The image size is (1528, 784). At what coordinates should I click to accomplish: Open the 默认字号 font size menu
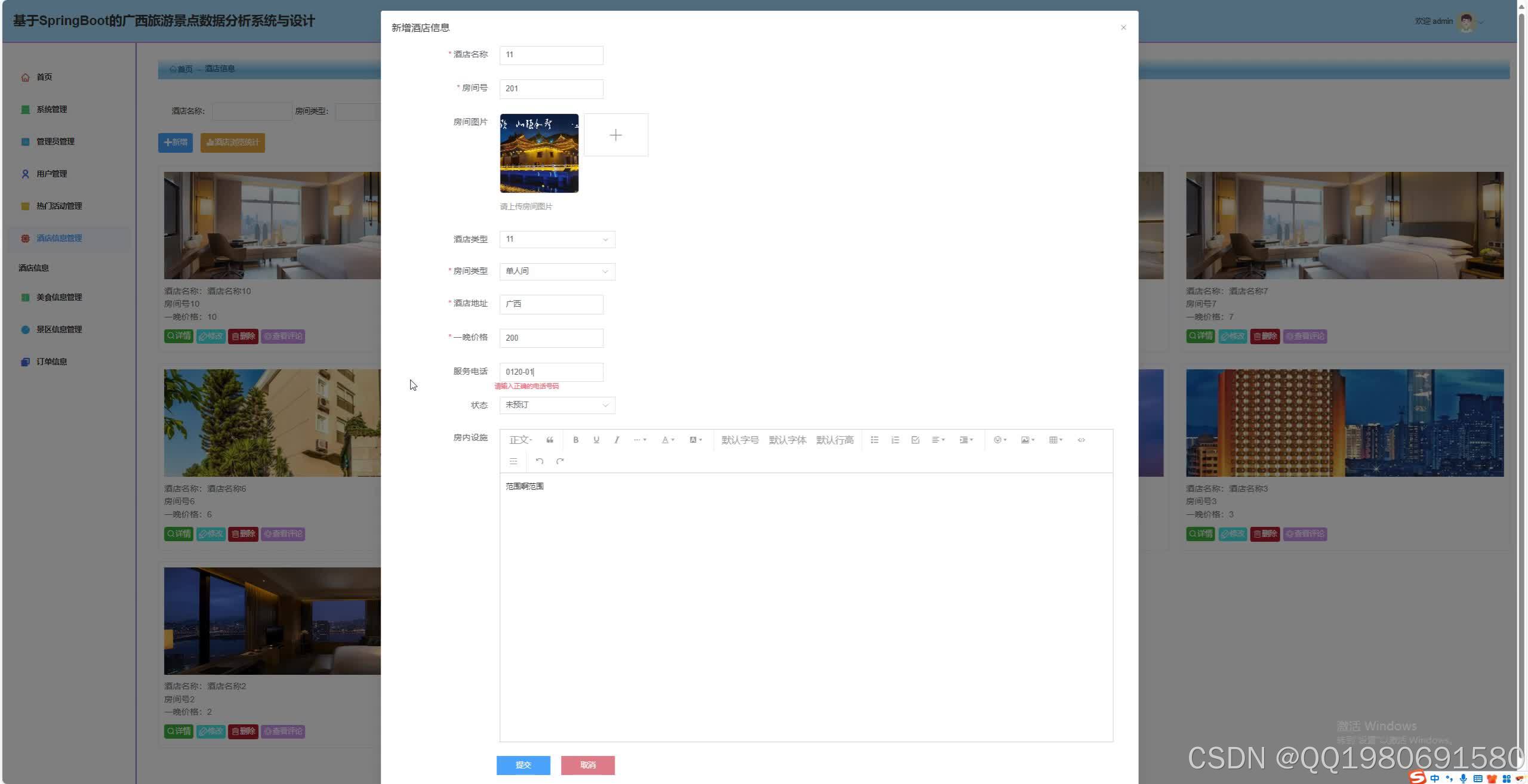click(740, 440)
